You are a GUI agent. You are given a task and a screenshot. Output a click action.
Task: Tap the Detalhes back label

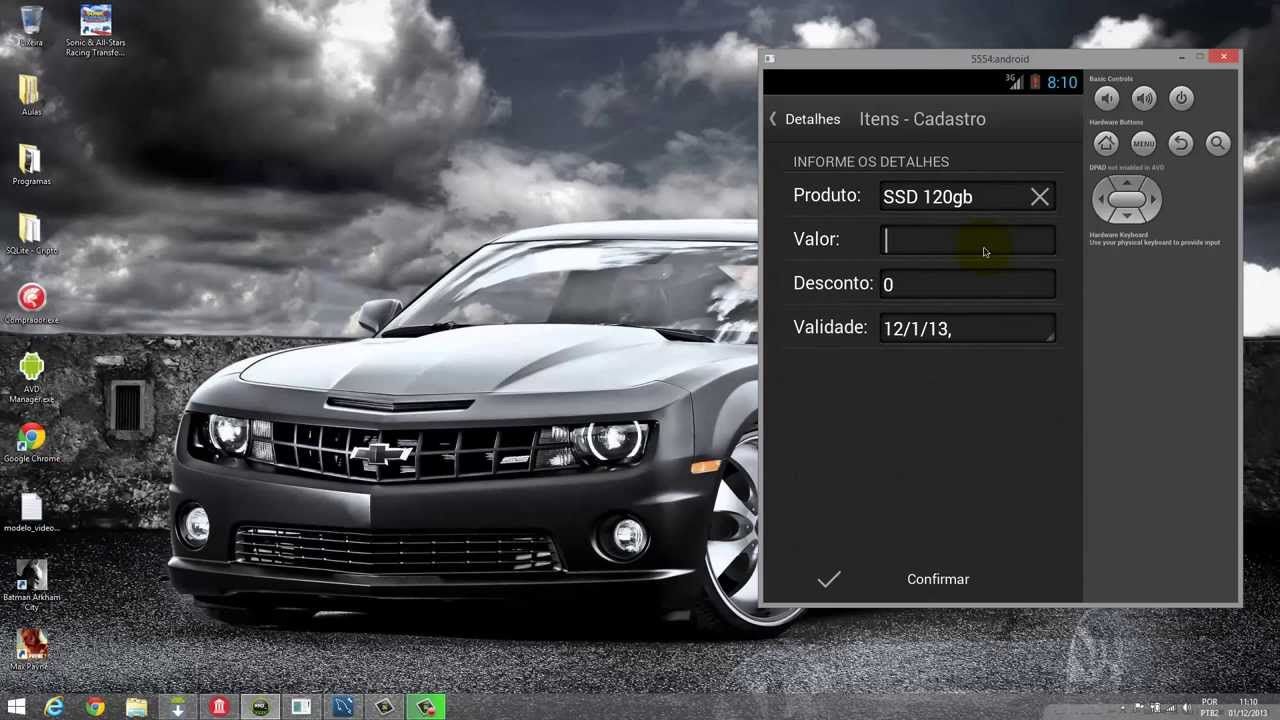click(x=812, y=119)
